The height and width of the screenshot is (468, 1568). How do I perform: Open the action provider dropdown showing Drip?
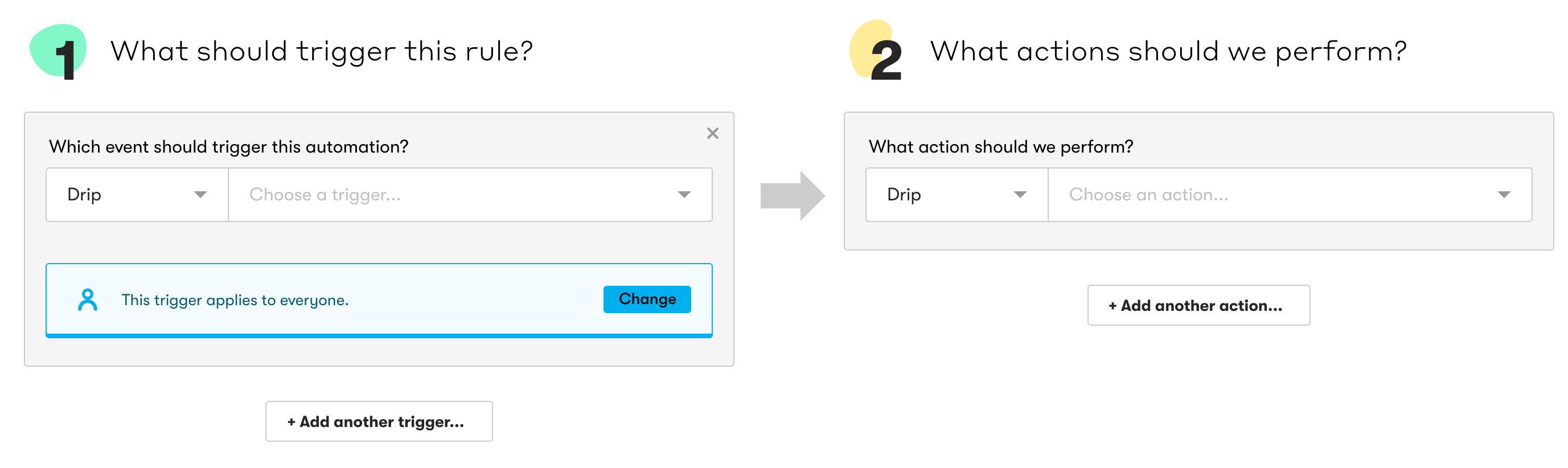pyautogui.click(x=957, y=195)
